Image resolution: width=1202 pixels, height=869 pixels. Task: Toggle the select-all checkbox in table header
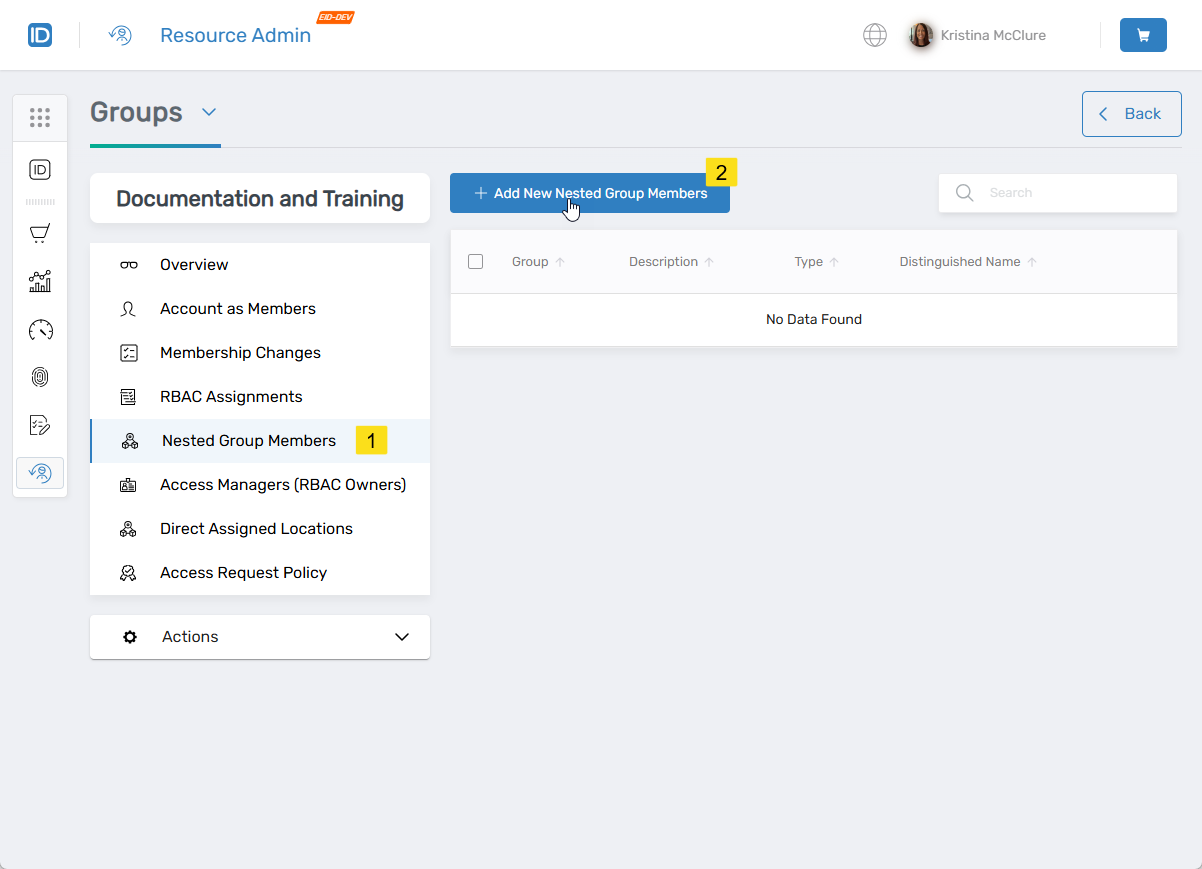[x=476, y=260]
